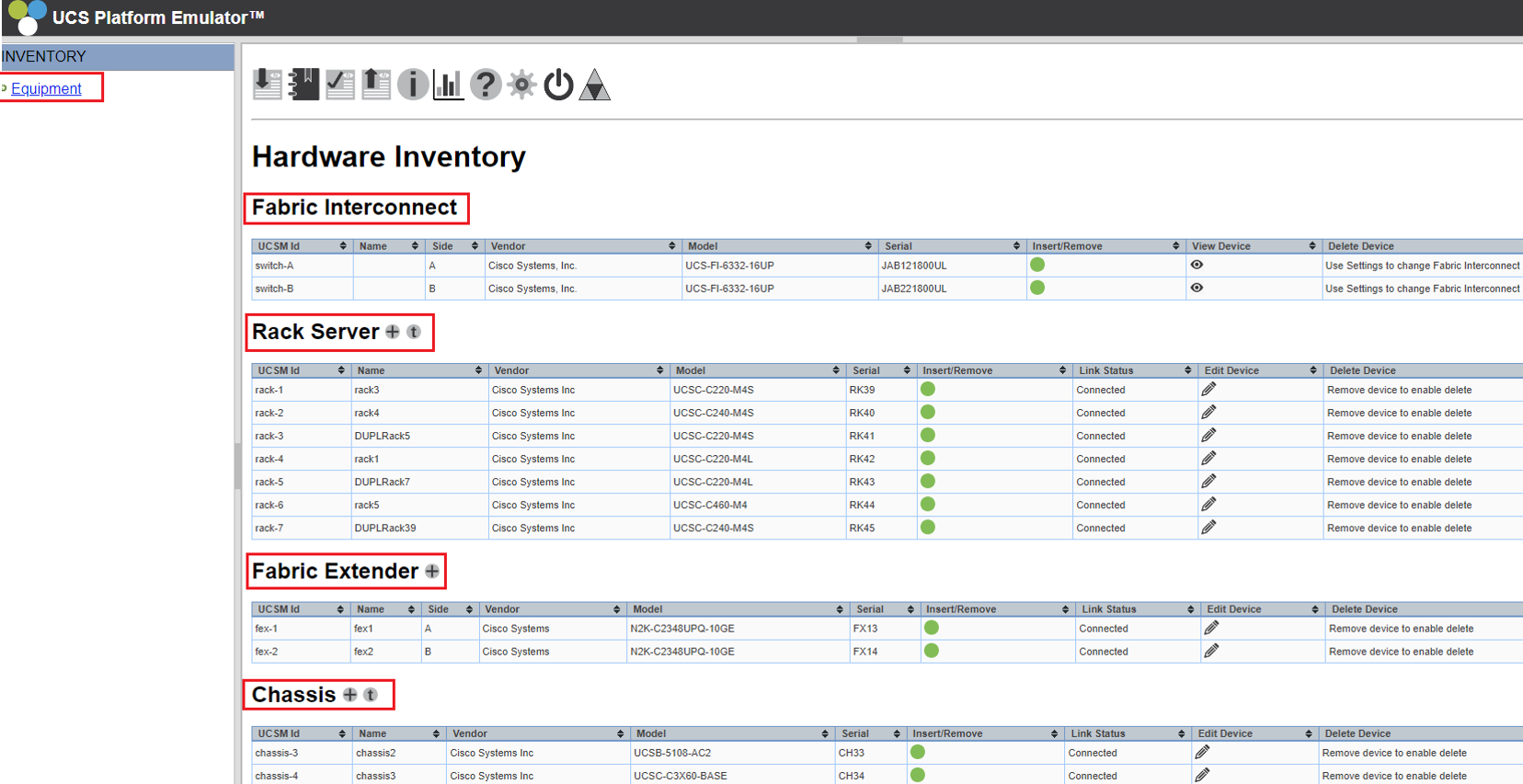
Task: Toggle insert/remove status for chassis-3
Action: [918, 752]
